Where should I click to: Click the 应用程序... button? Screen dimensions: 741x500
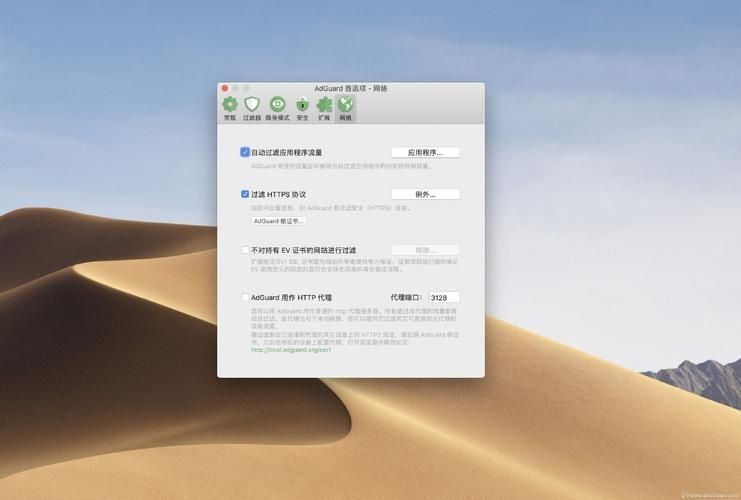[x=425, y=153]
